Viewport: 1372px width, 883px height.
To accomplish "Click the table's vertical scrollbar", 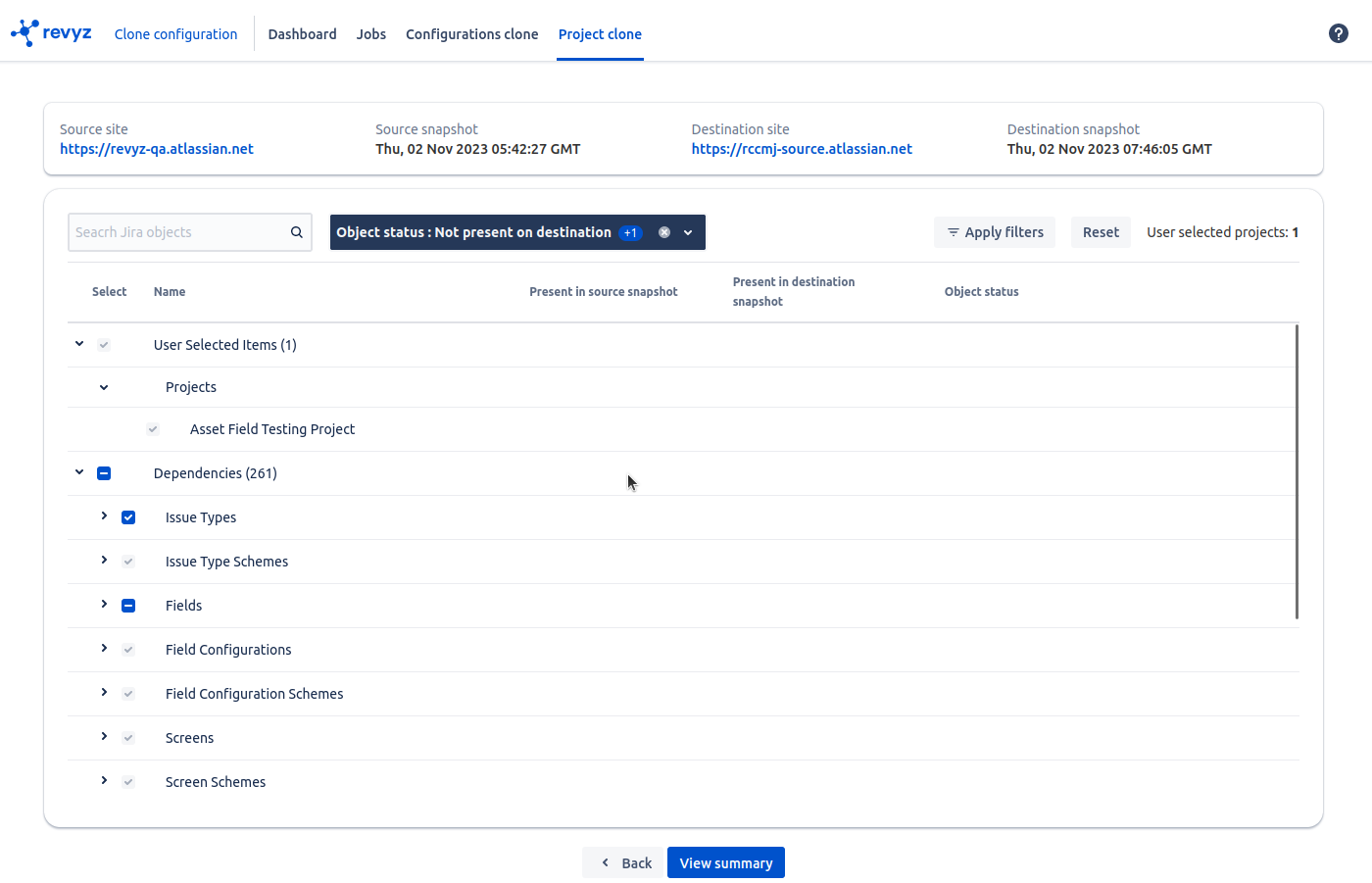I will [1297, 470].
